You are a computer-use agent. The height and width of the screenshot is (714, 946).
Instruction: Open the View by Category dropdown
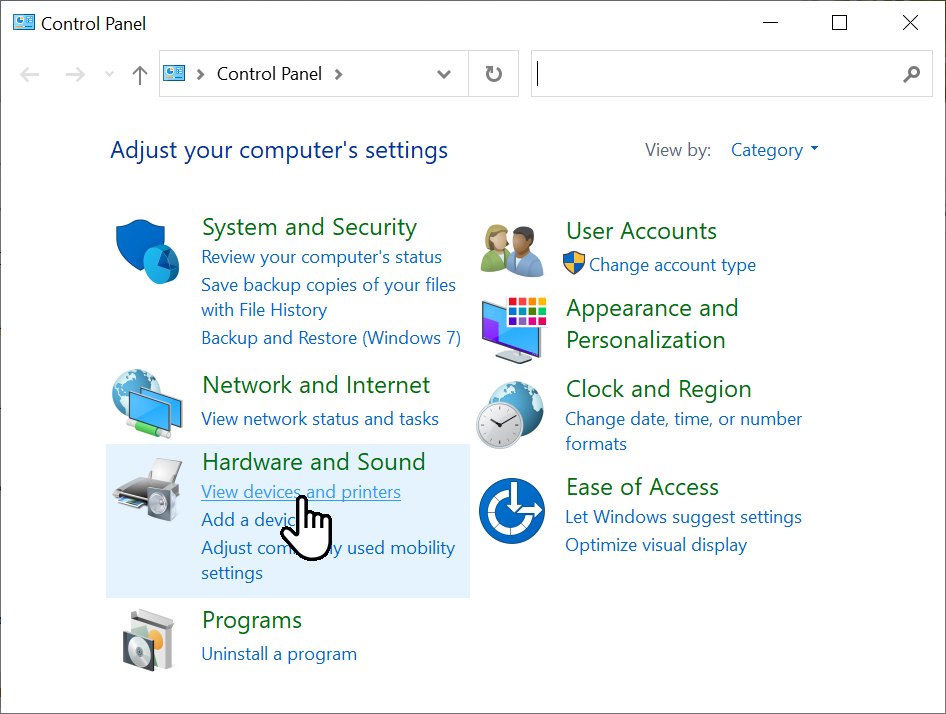pos(774,150)
